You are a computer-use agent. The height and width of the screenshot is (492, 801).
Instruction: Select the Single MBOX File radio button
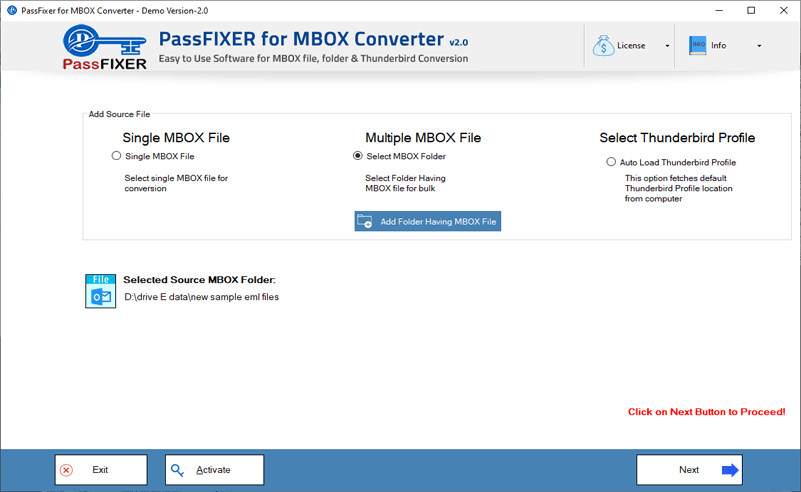pyautogui.click(x=116, y=156)
